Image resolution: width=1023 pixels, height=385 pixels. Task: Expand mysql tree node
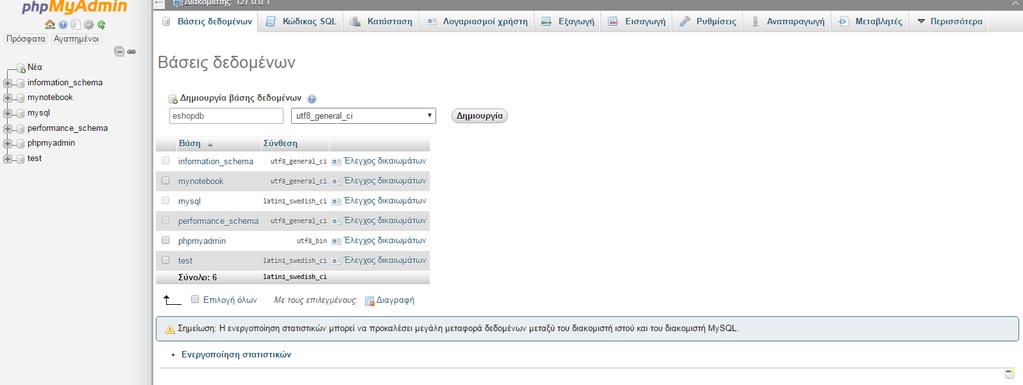pos(8,114)
